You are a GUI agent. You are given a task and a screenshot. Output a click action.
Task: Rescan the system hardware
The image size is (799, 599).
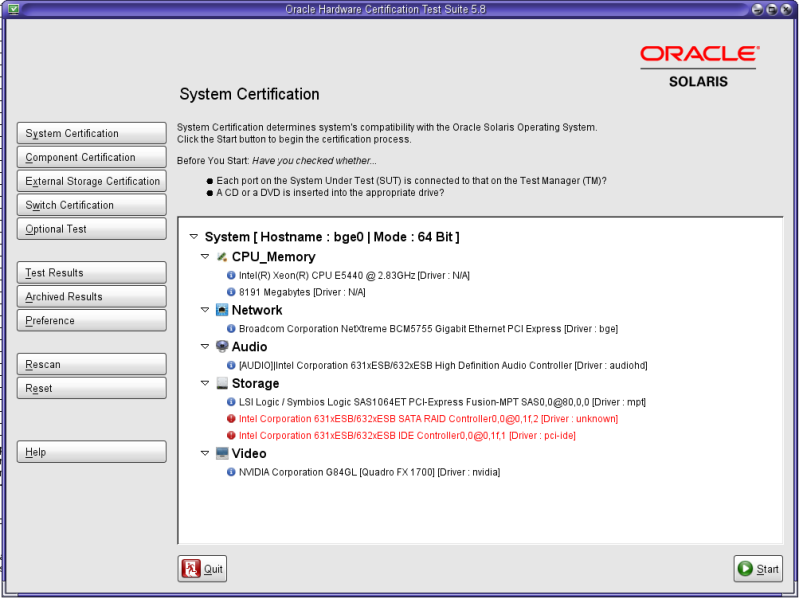[92, 364]
